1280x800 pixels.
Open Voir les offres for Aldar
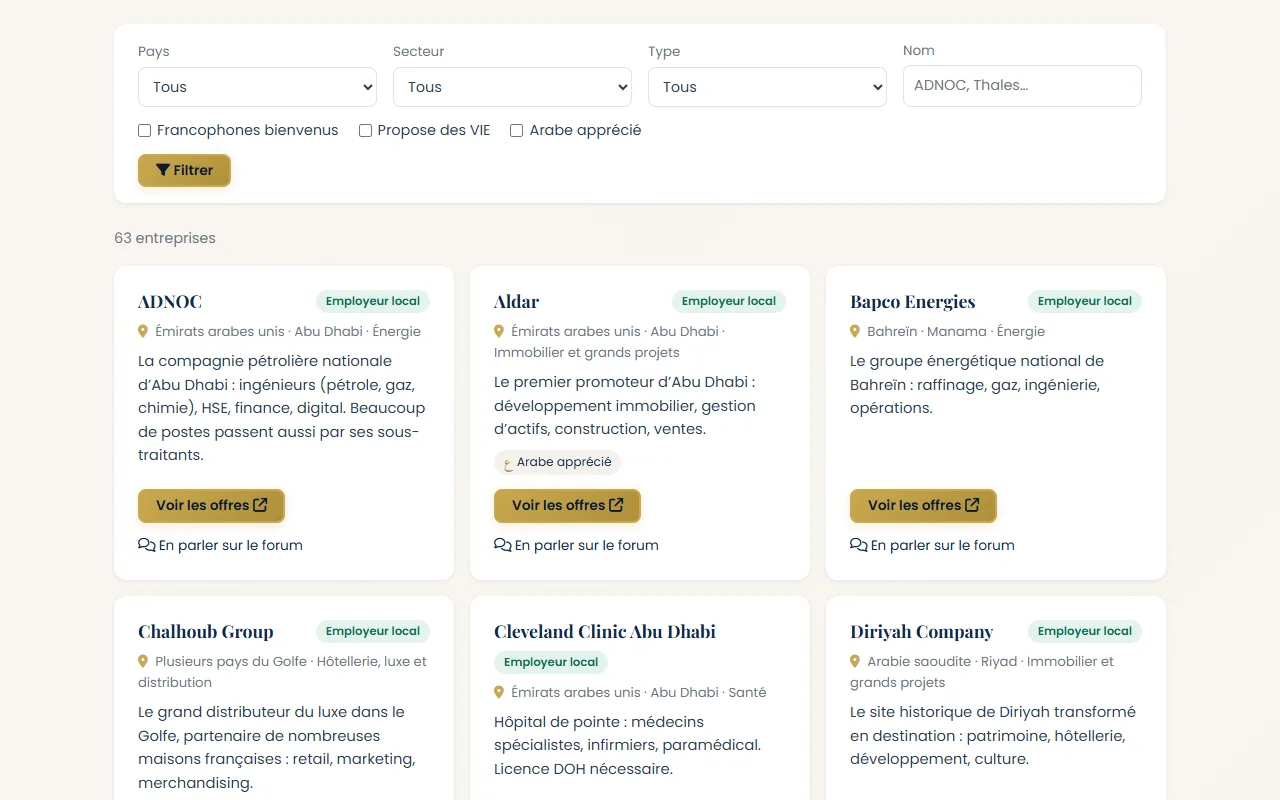tap(567, 506)
